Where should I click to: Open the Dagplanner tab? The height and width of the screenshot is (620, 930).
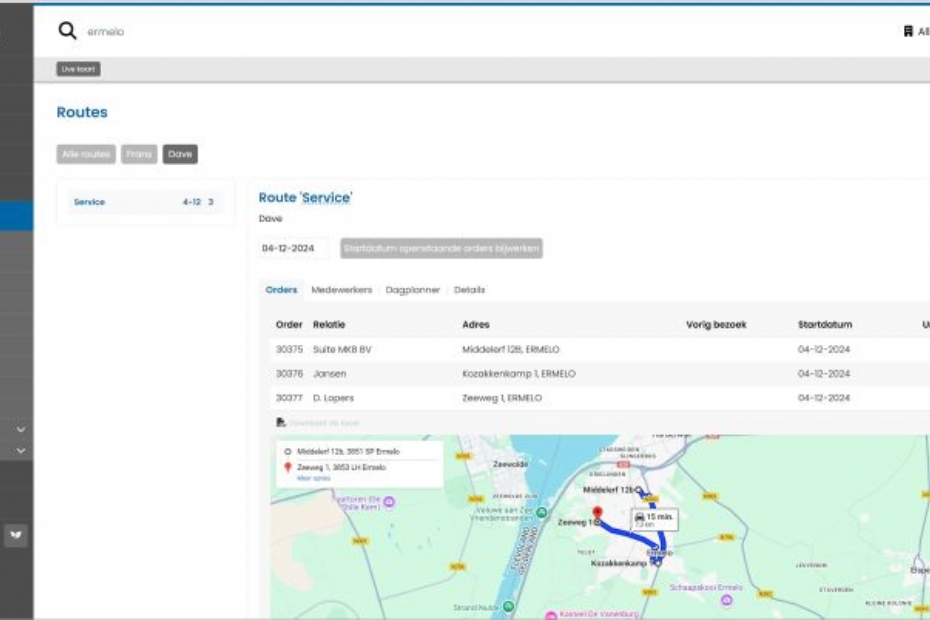[413, 290]
